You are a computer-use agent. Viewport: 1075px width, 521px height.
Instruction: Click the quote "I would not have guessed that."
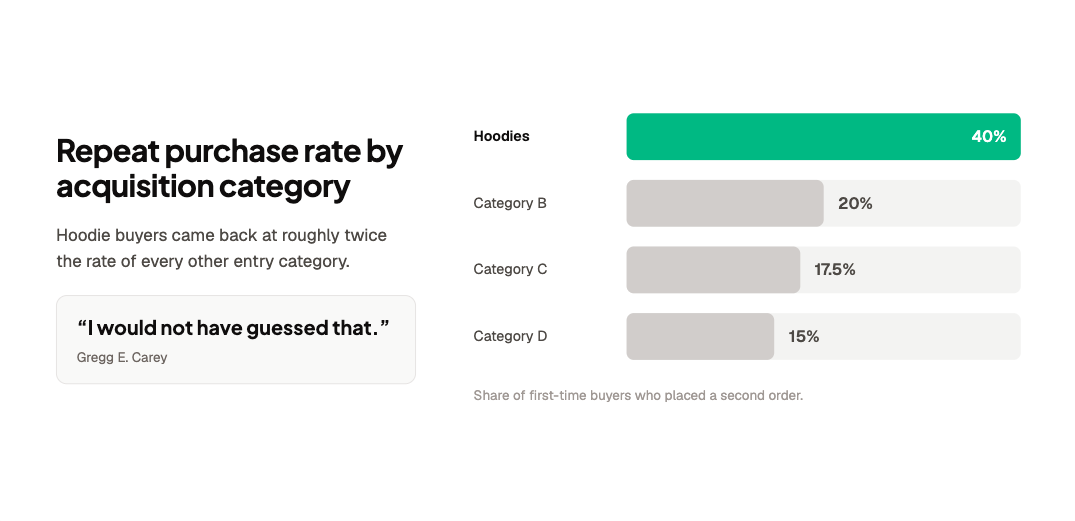pyautogui.click(x=233, y=328)
